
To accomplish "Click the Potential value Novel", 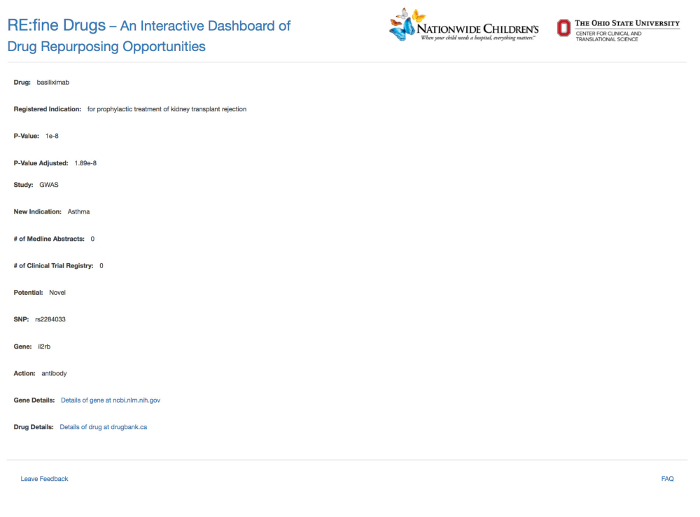I will point(57,293).
